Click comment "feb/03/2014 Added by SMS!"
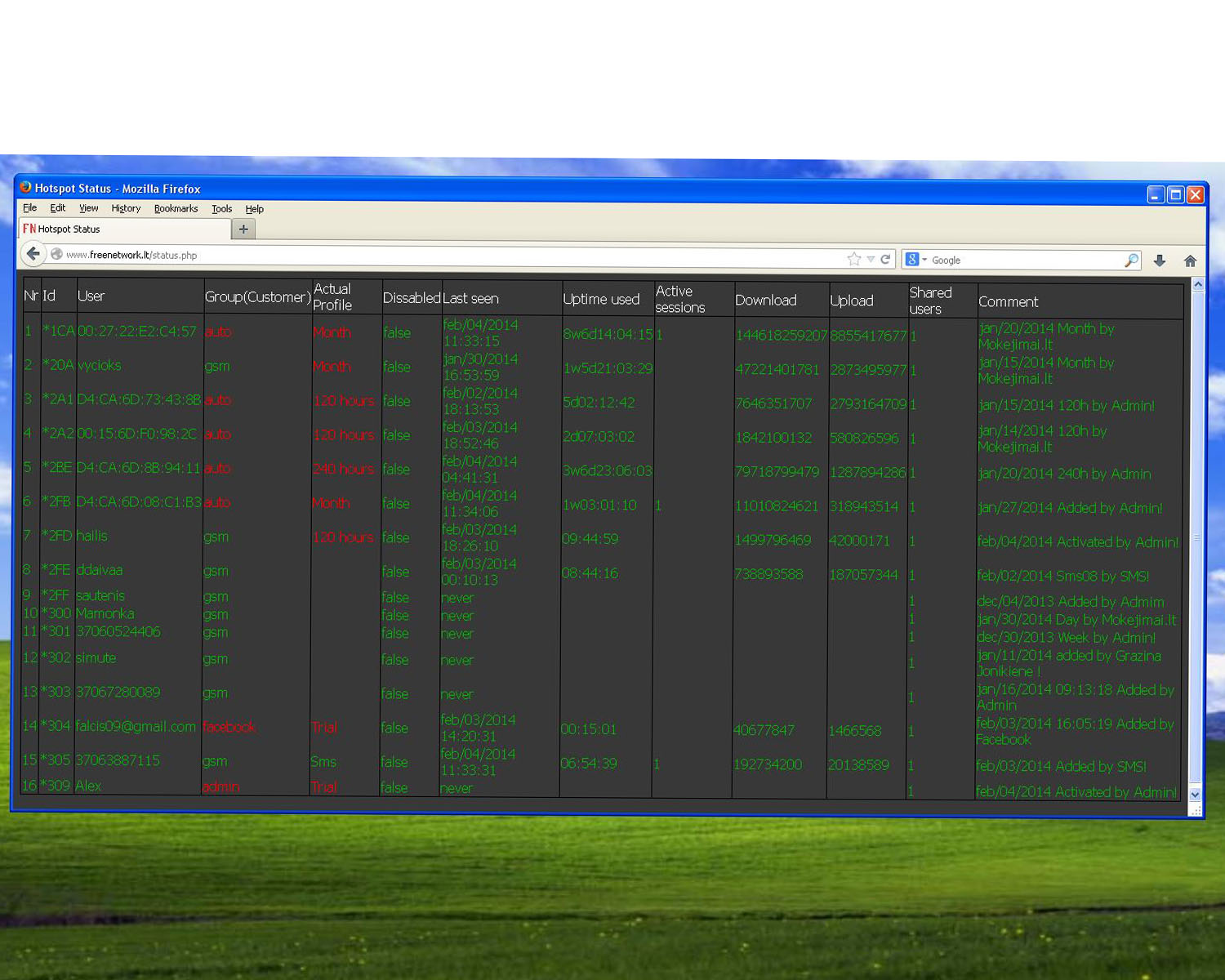The image size is (1225, 980). (1062, 767)
